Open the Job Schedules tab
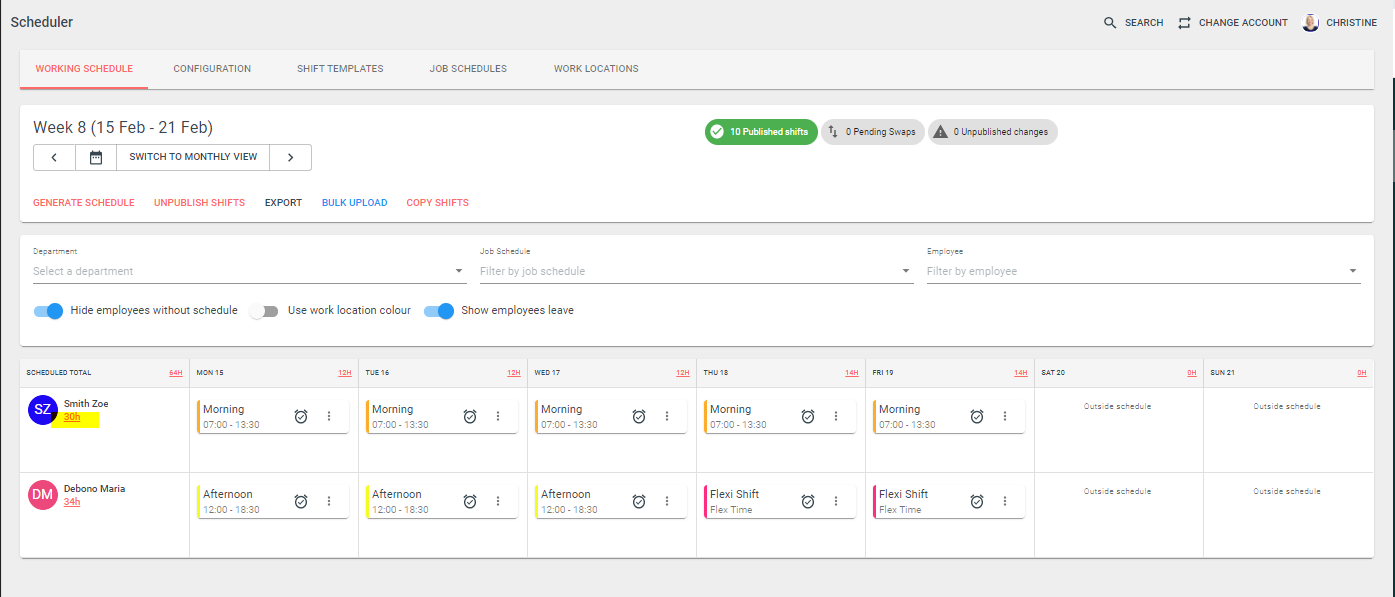 click(468, 69)
